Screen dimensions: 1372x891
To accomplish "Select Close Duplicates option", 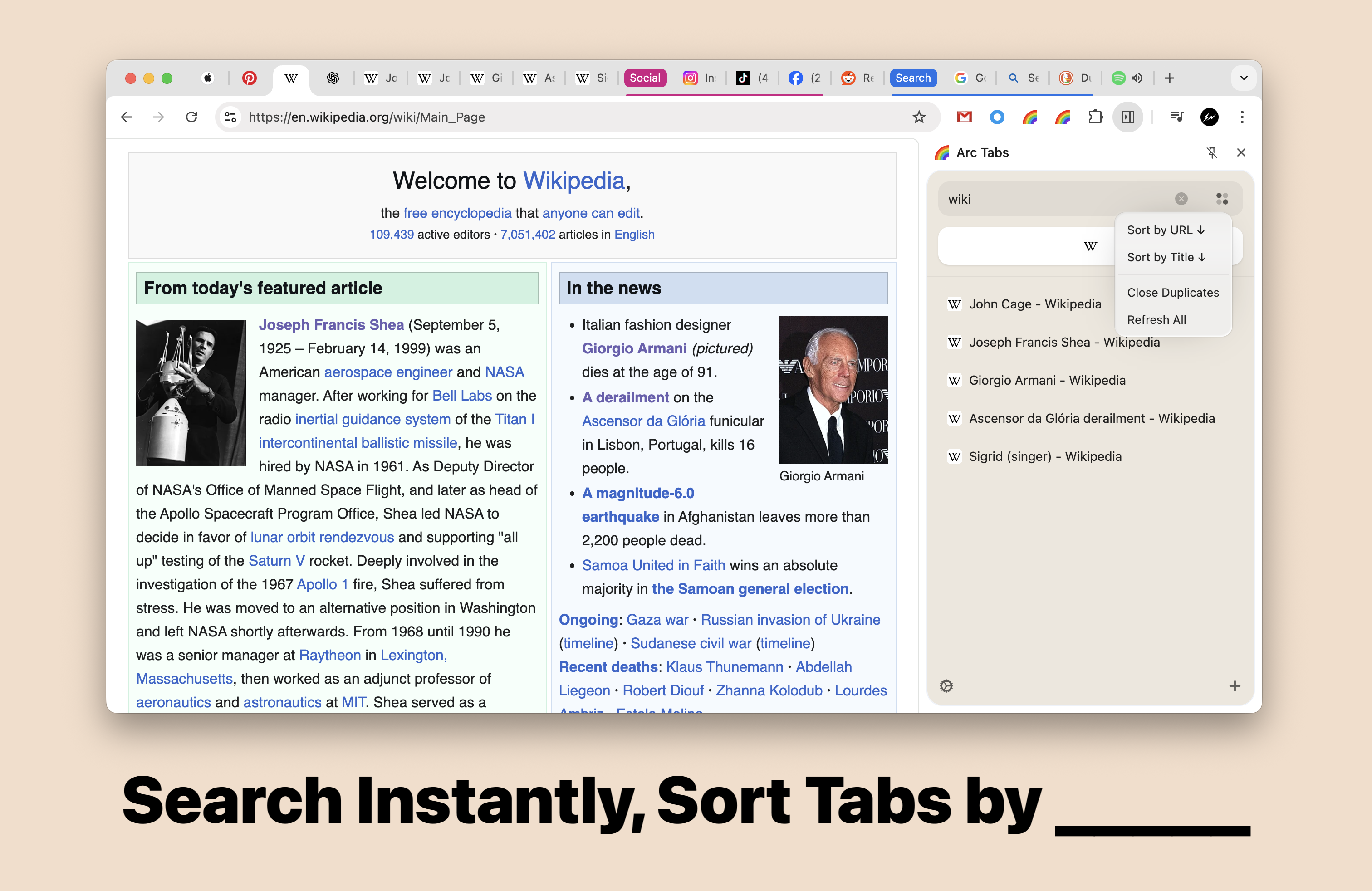I will coord(1172,293).
